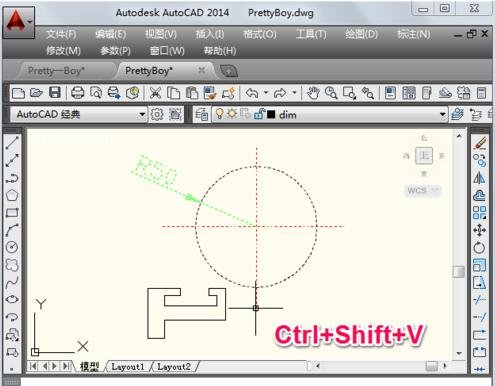Click the Pan hand icon
Viewport: 495px width, 386px height.
click(x=313, y=93)
